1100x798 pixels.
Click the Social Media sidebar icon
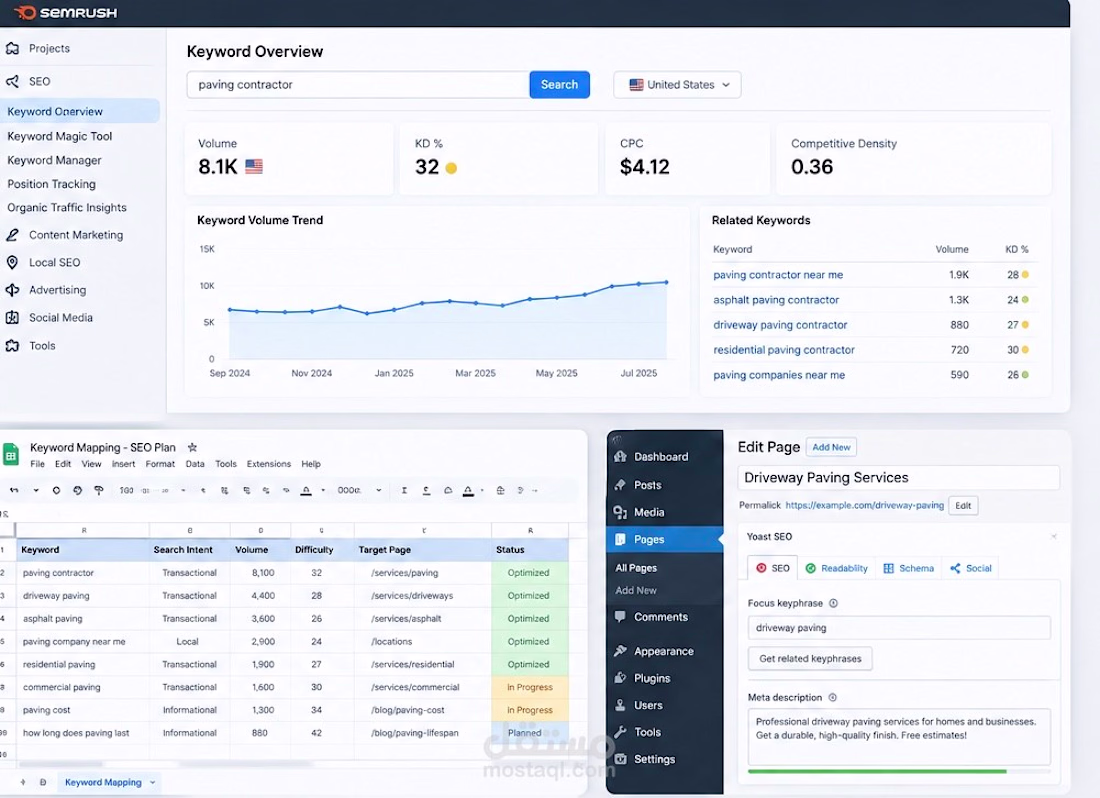tap(12, 318)
